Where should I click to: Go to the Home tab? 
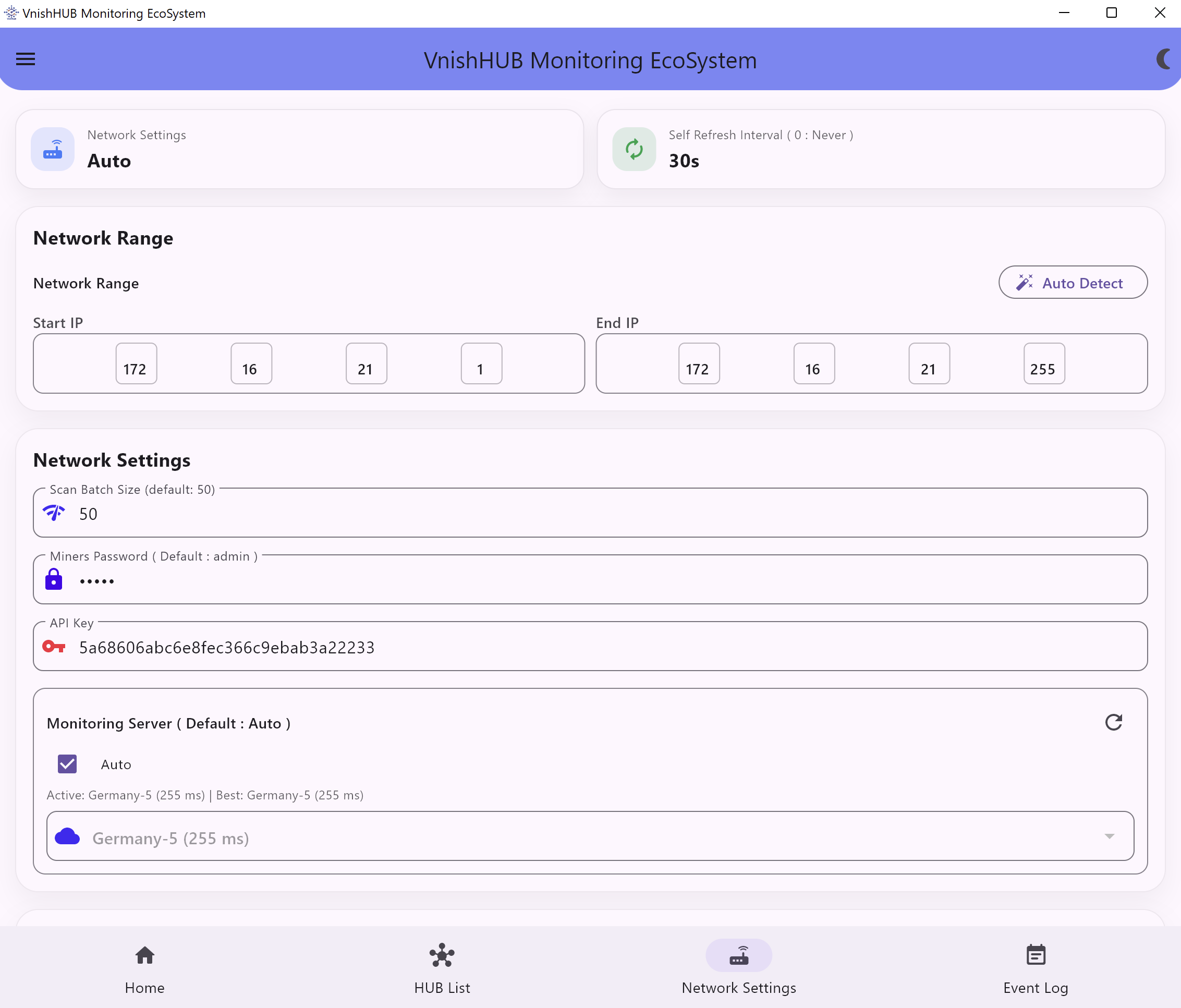click(145, 967)
